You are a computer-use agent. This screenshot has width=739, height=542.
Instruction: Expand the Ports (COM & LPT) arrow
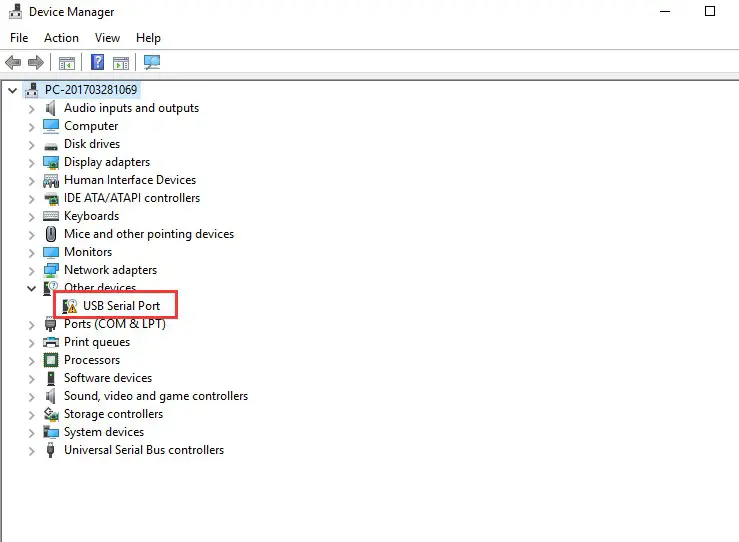[x=32, y=325]
